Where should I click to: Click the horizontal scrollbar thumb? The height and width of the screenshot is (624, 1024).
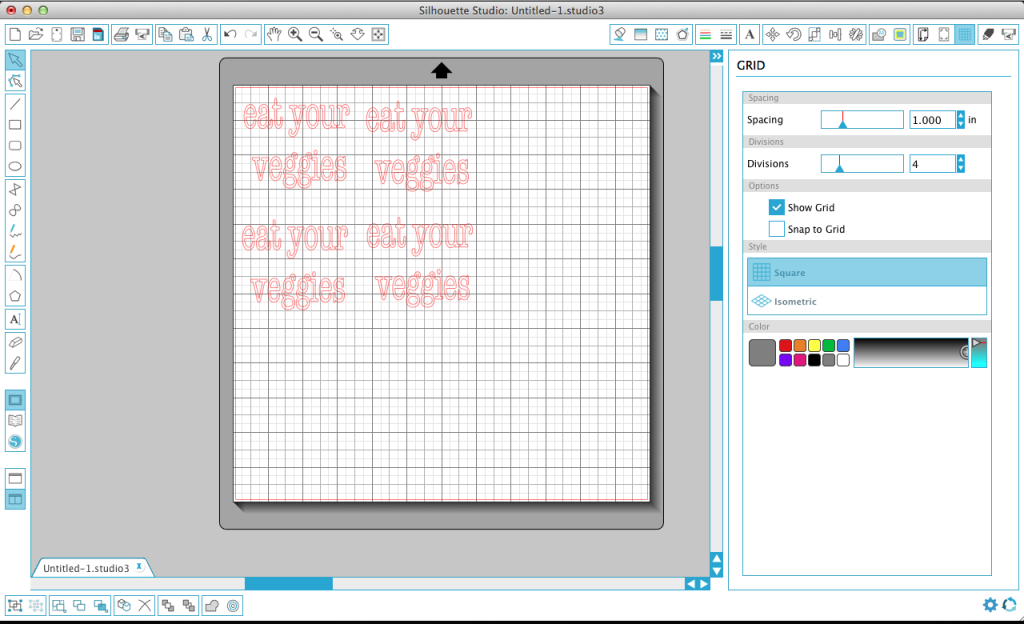tap(289, 584)
